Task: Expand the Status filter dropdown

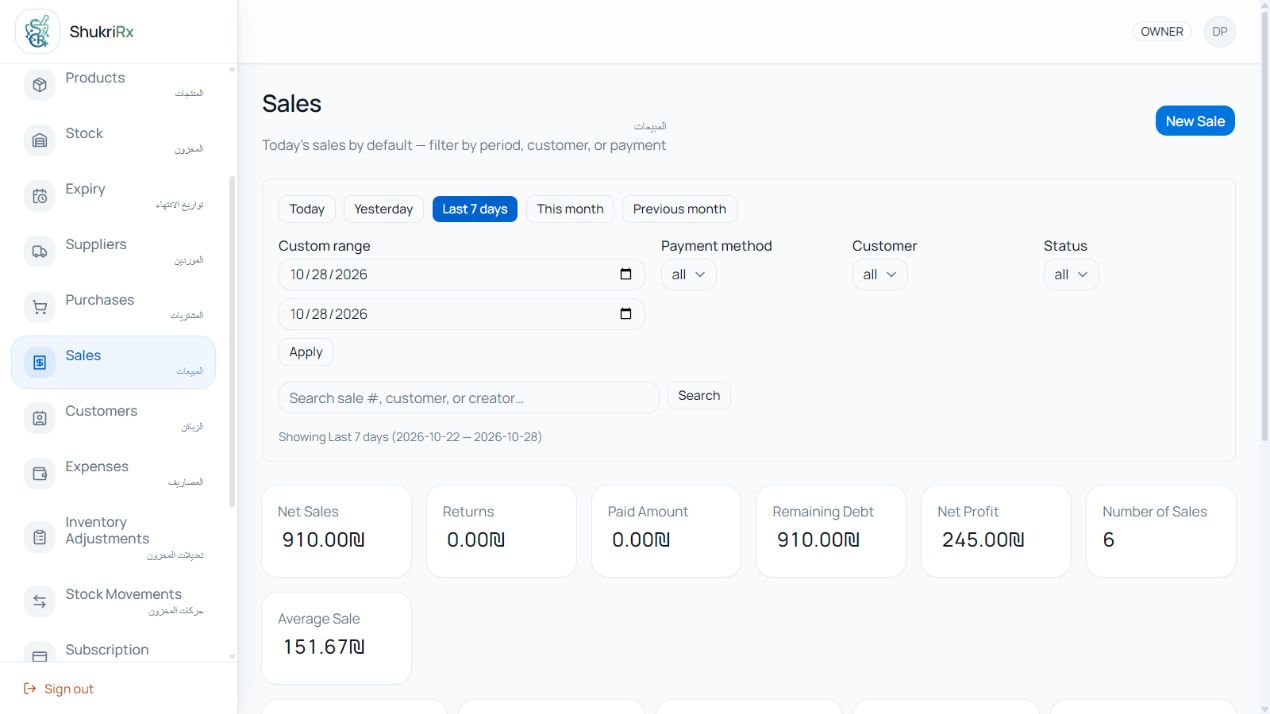Action: [x=1071, y=275]
